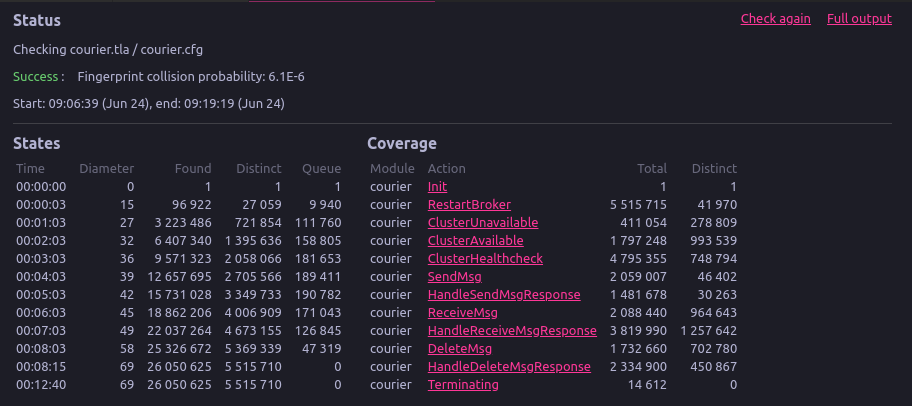This screenshot has height=406, width=912.
Task: Jump to ClusterUnavailable action
Action: tap(483, 223)
